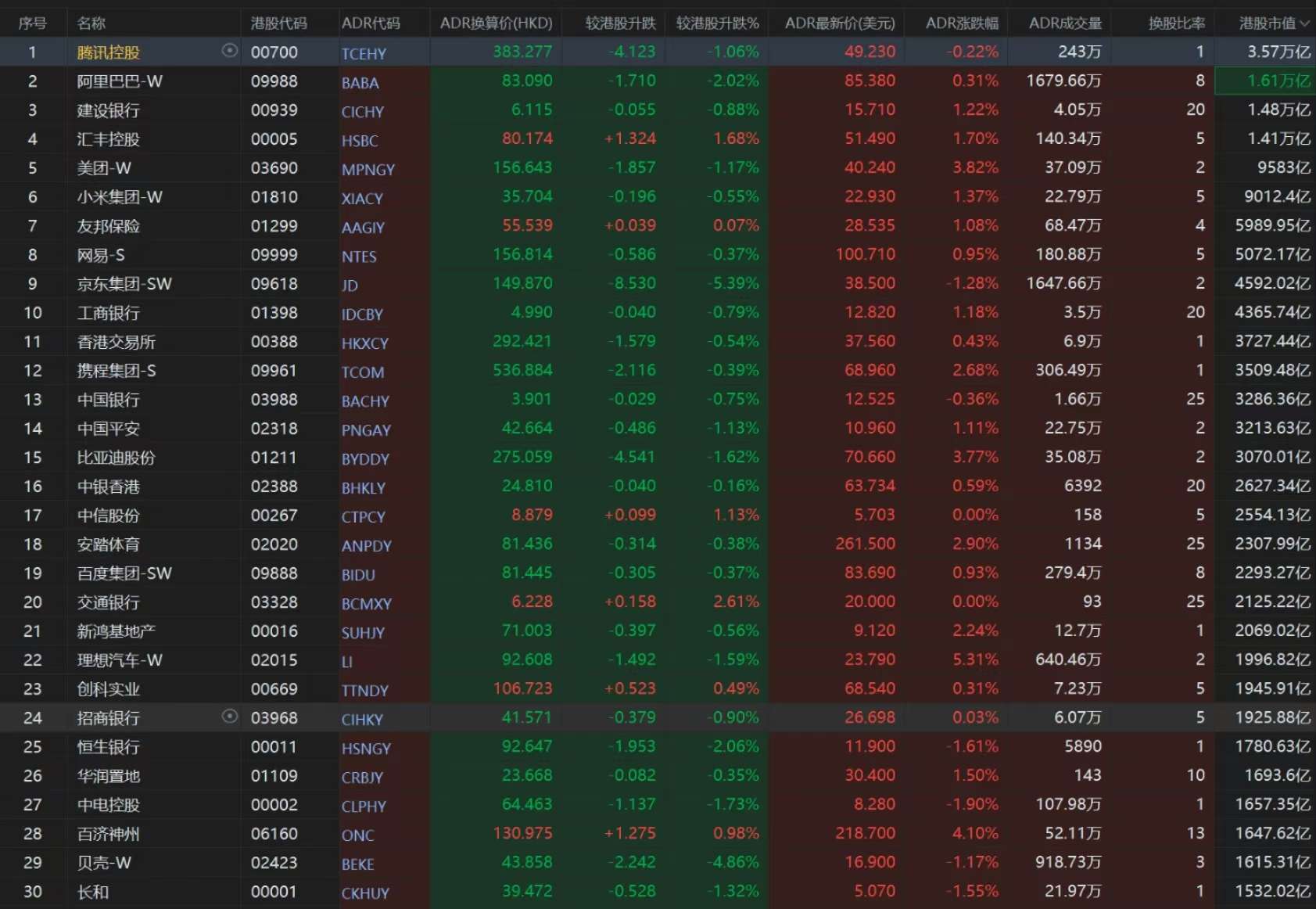Screen dimensions: 1316x909
Task: Click the 4.10% ADR change for 百济神州
Action: [x=975, y=833]
